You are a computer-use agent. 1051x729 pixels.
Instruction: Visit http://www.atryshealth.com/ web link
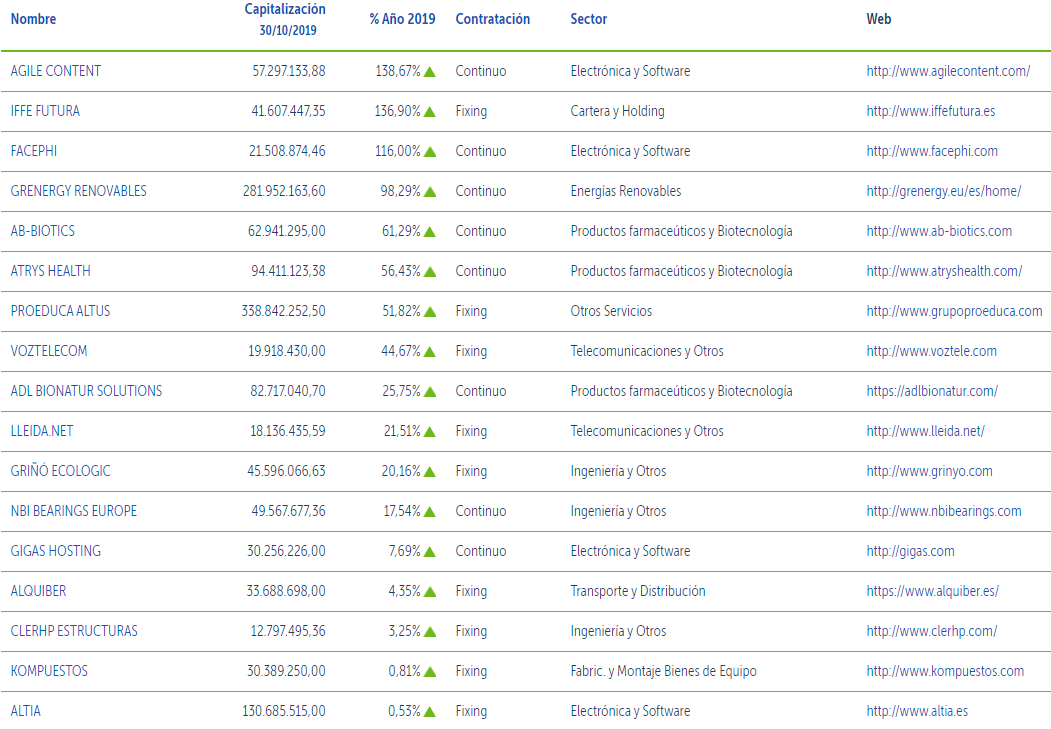pyautogui.click(x=944, y=271)
